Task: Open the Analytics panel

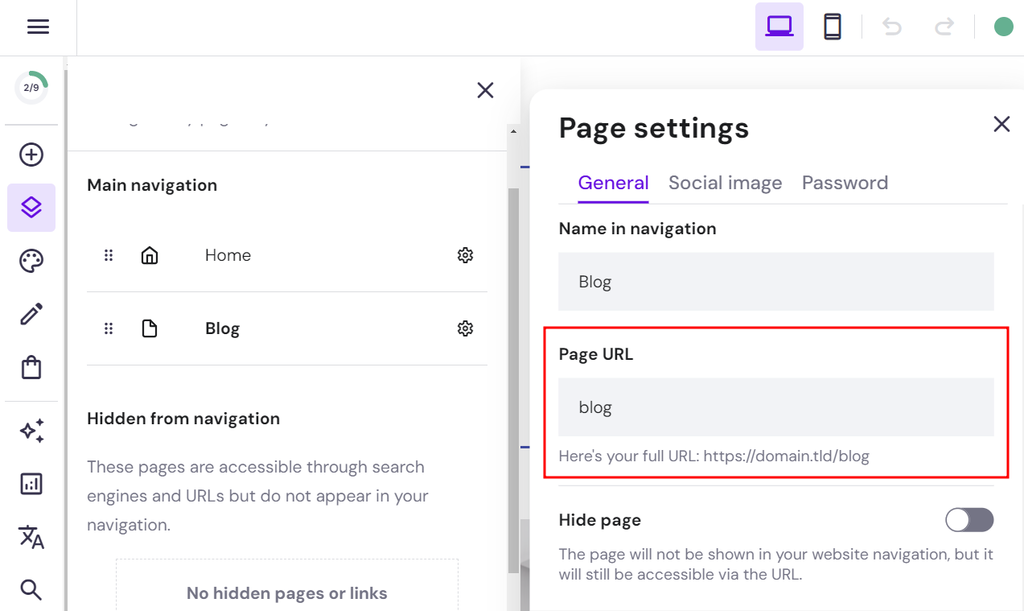Action: [x=31, y=484]
